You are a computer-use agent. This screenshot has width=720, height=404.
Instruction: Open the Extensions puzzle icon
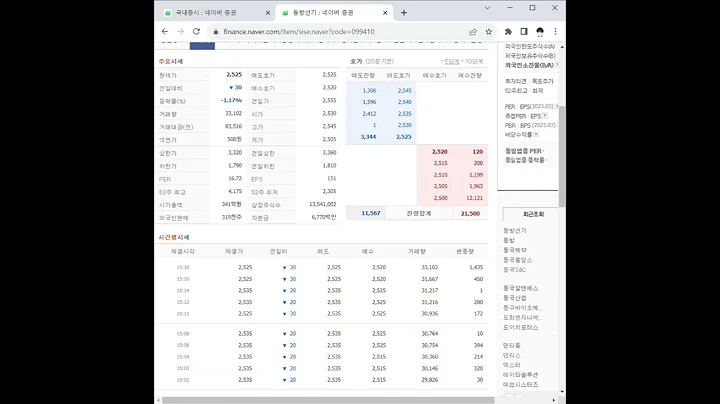(x=508, y=32)
